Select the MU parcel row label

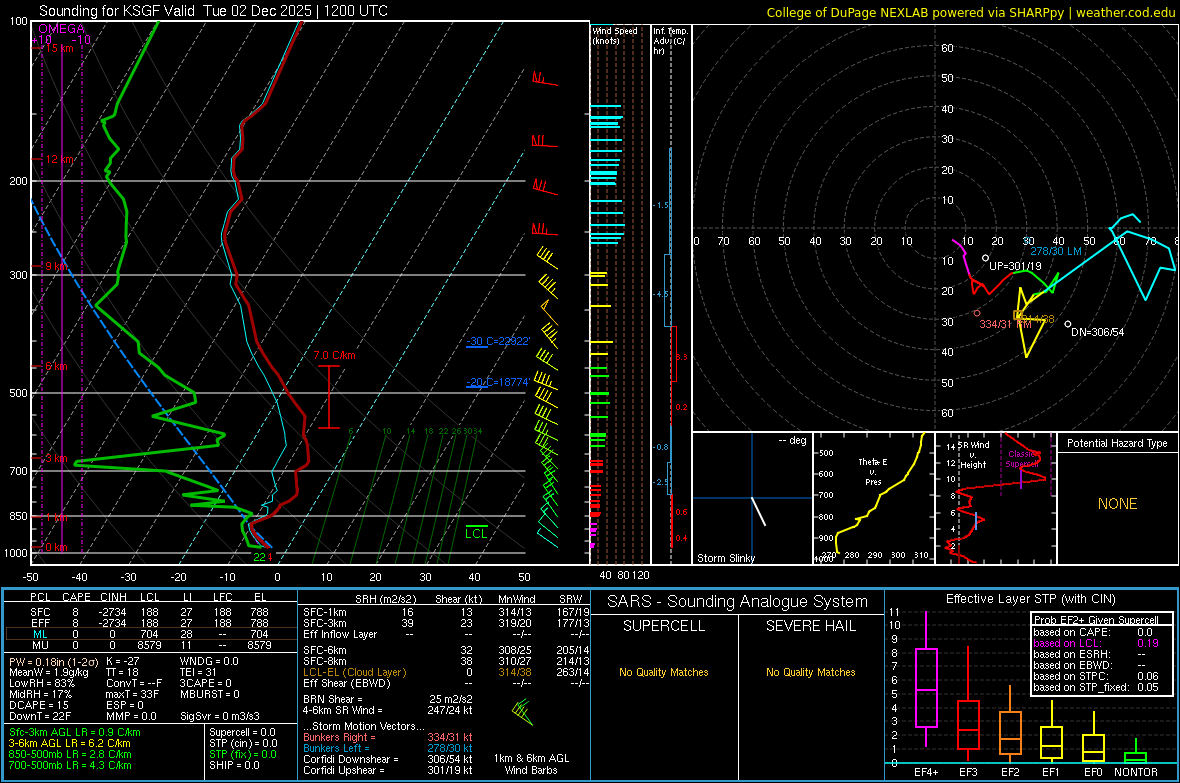click(40, 645)
